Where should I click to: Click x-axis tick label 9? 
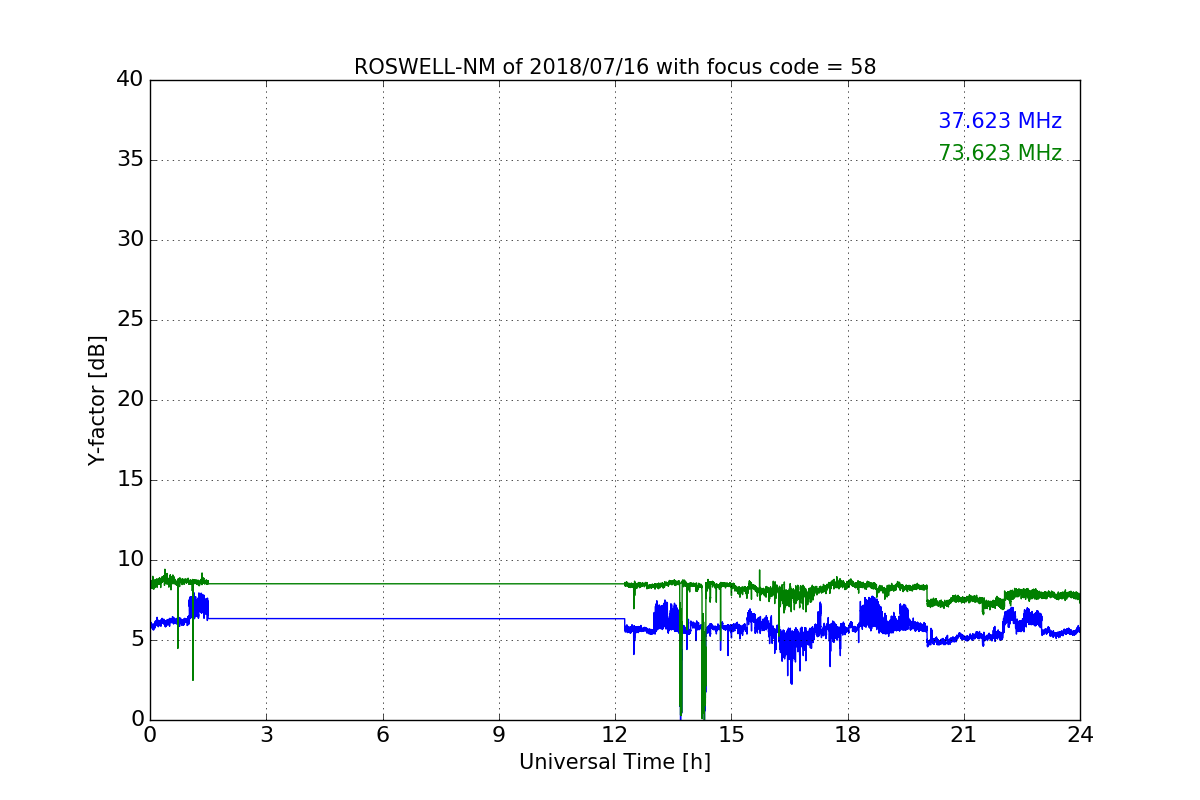(x=499, y=734)
